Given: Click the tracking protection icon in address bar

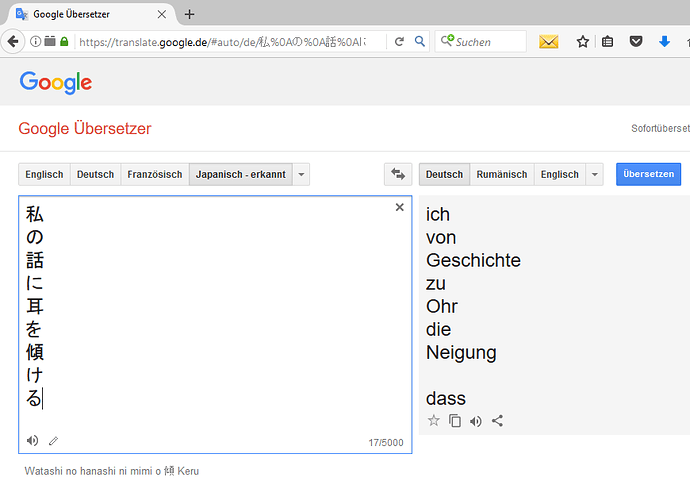Looking at the screenshot, I should pyautogui.click(x=50, y=41).
